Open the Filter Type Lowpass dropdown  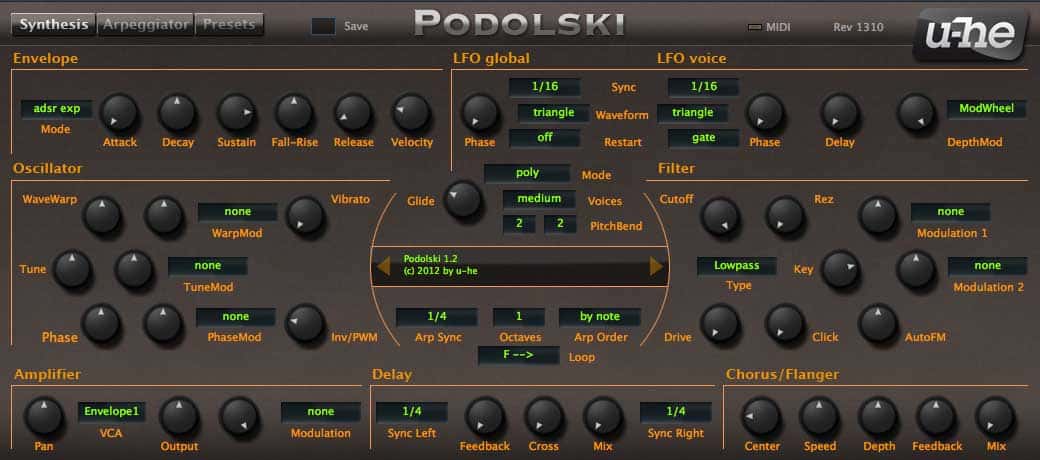pyautogui.click(x=736, y=266)
